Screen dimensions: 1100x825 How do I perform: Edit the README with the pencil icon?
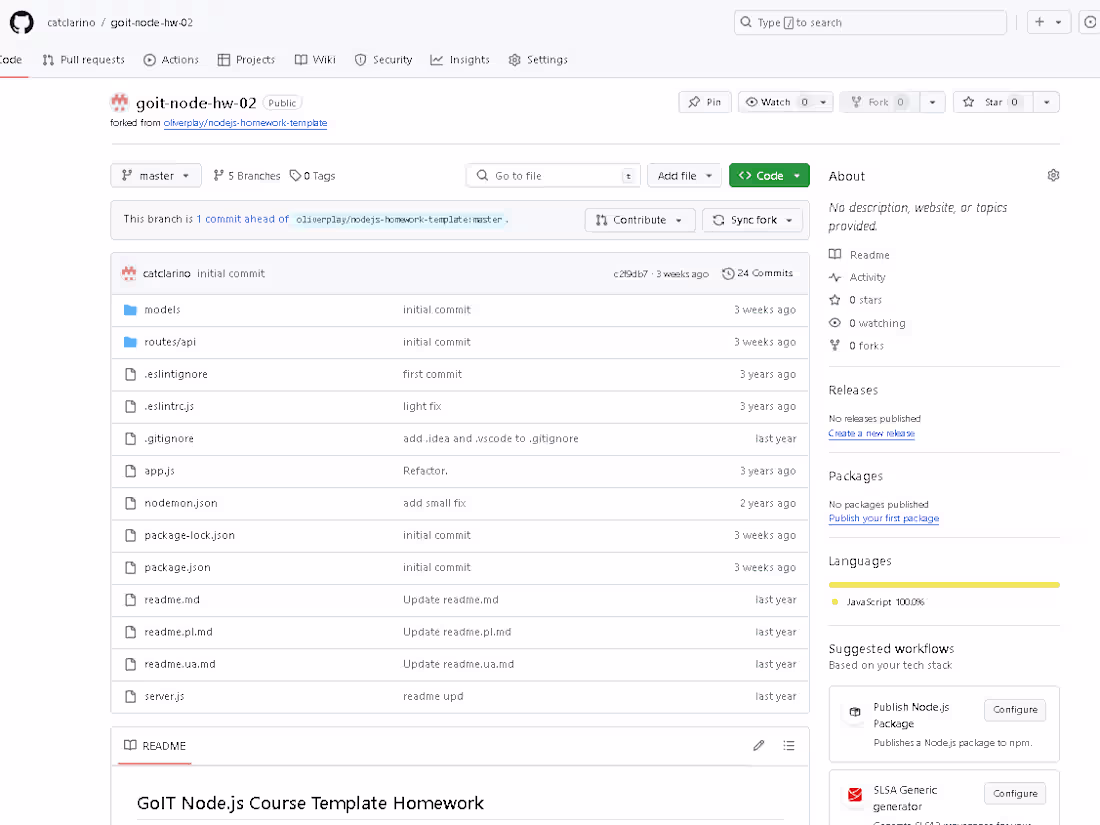tap(758, 745)
